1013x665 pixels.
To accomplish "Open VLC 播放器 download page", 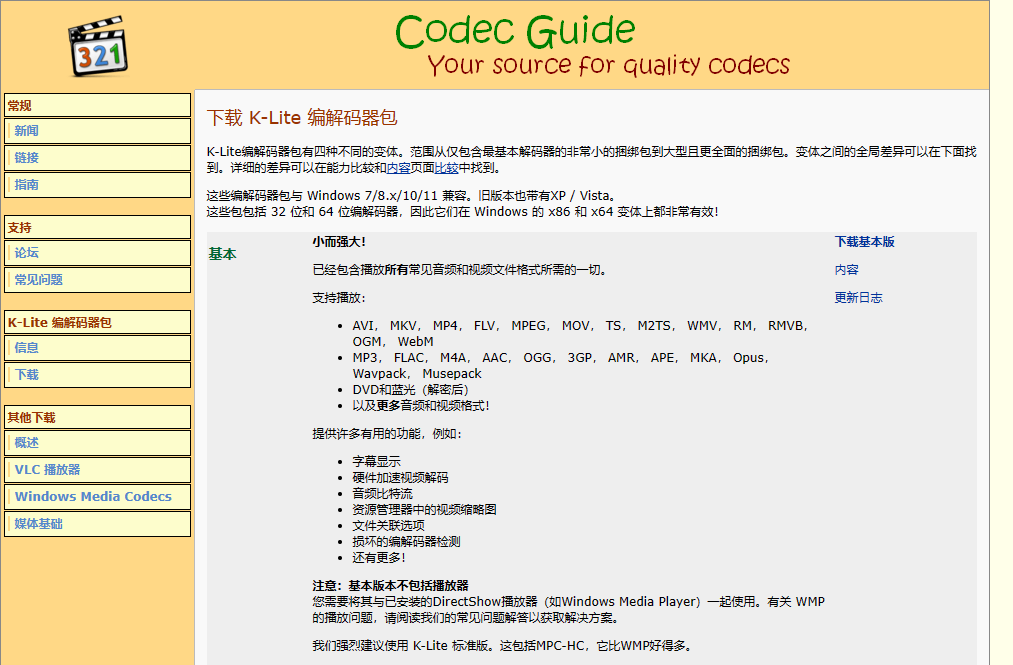I will 47,470.
